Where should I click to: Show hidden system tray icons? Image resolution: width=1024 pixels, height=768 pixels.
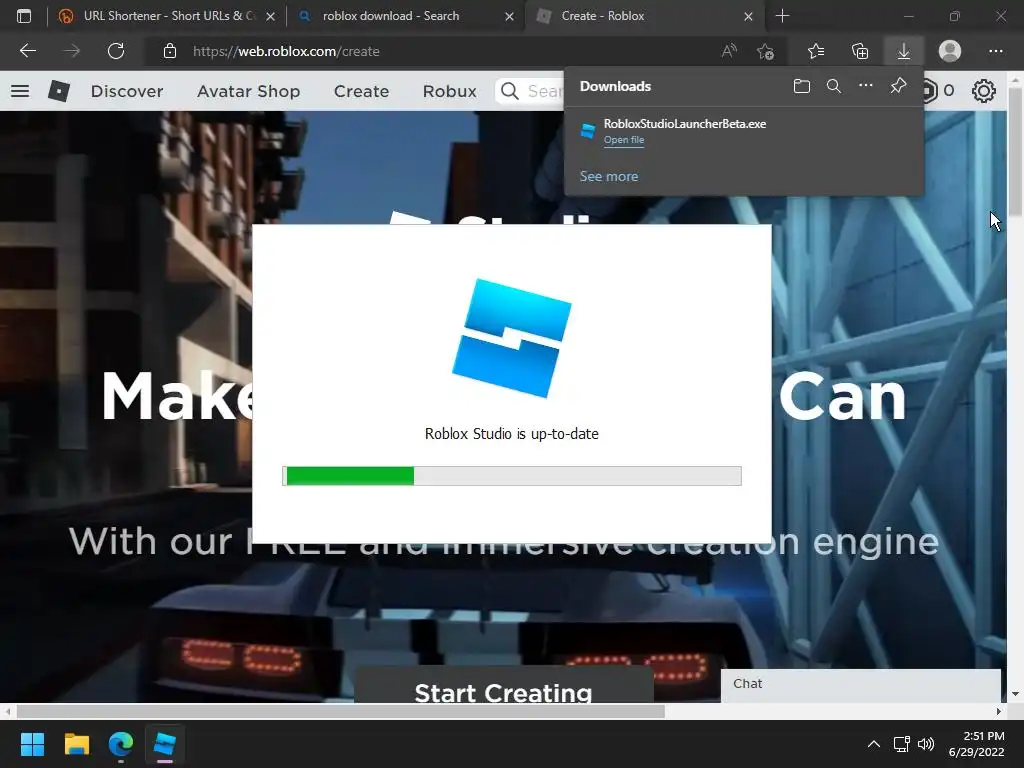tap(873, 744)
